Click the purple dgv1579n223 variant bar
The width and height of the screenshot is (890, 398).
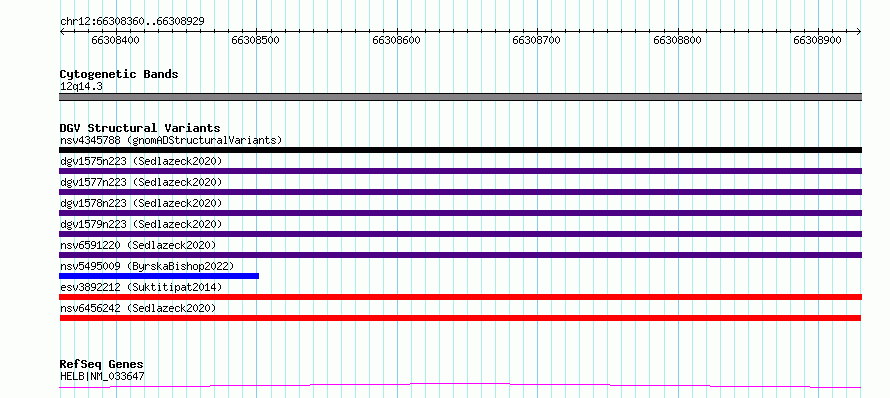click(460, 234)
